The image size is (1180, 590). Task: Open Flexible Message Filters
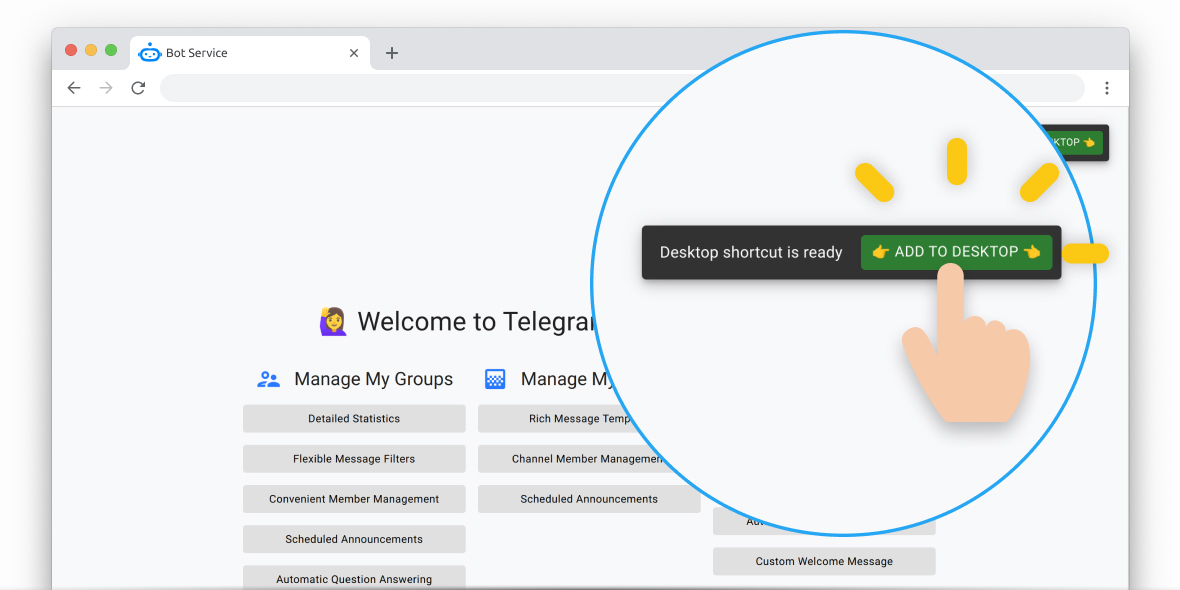point(354,458)
